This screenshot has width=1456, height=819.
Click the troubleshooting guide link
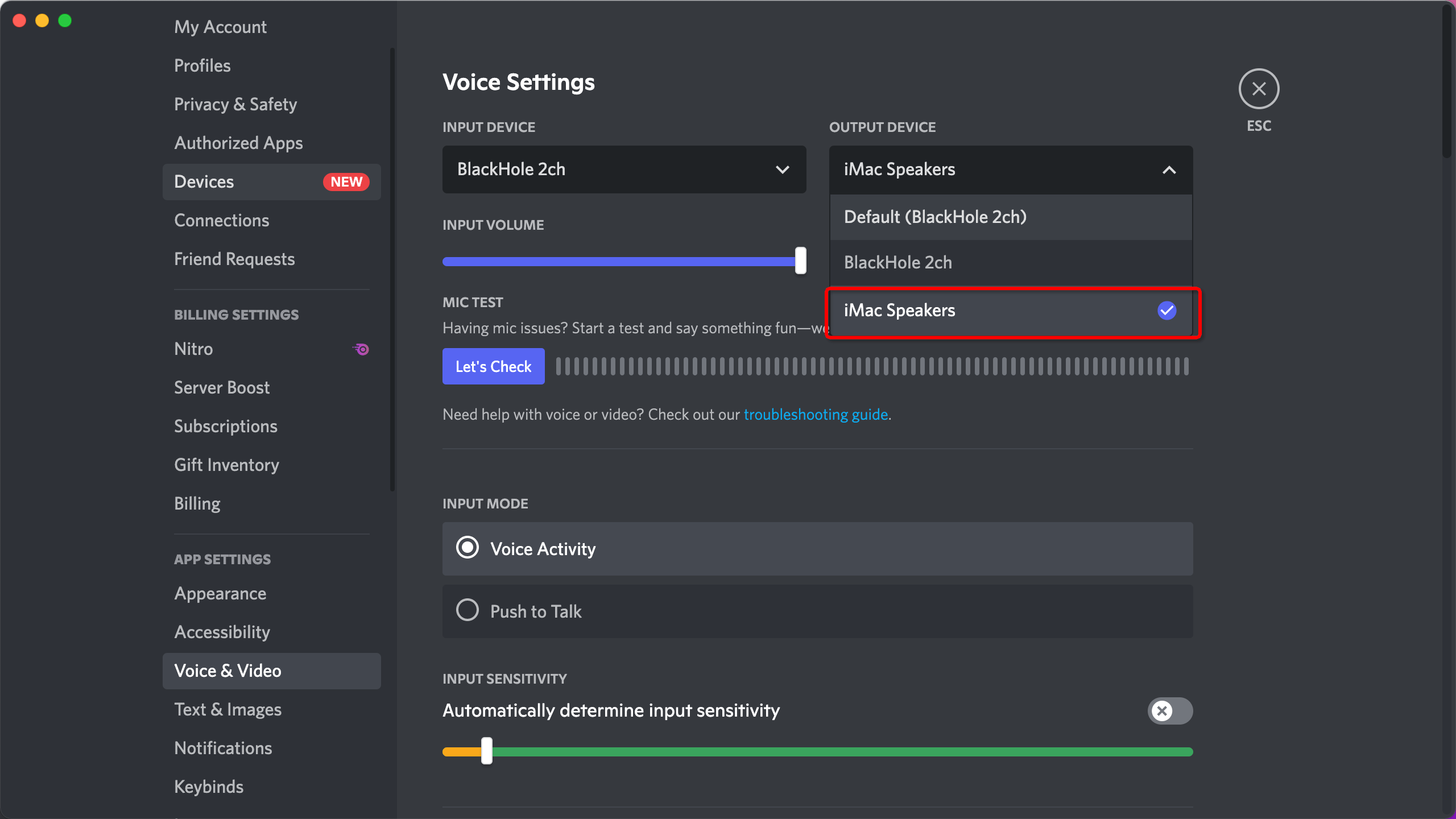click(815, 414)
